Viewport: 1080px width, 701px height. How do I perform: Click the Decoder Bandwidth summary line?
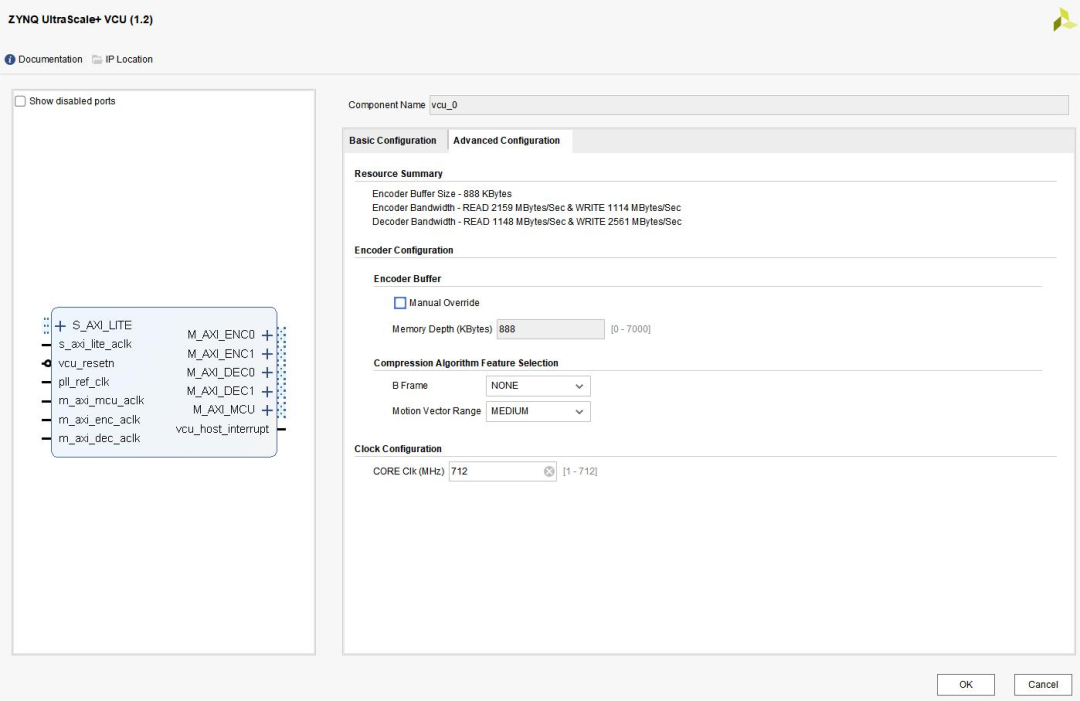pos(527,222)
